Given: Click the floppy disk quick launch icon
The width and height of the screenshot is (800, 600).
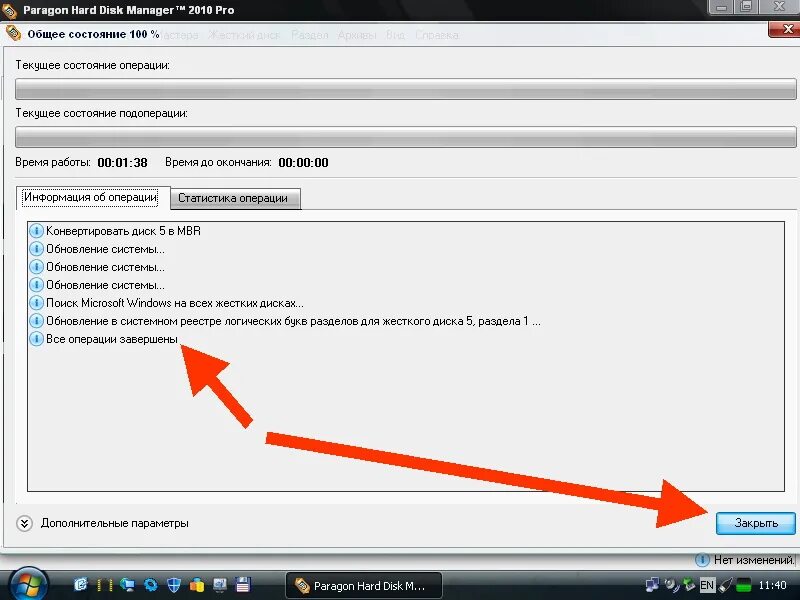Looking at the screenshot, I should pyautogui.click(x=243, y=585).
